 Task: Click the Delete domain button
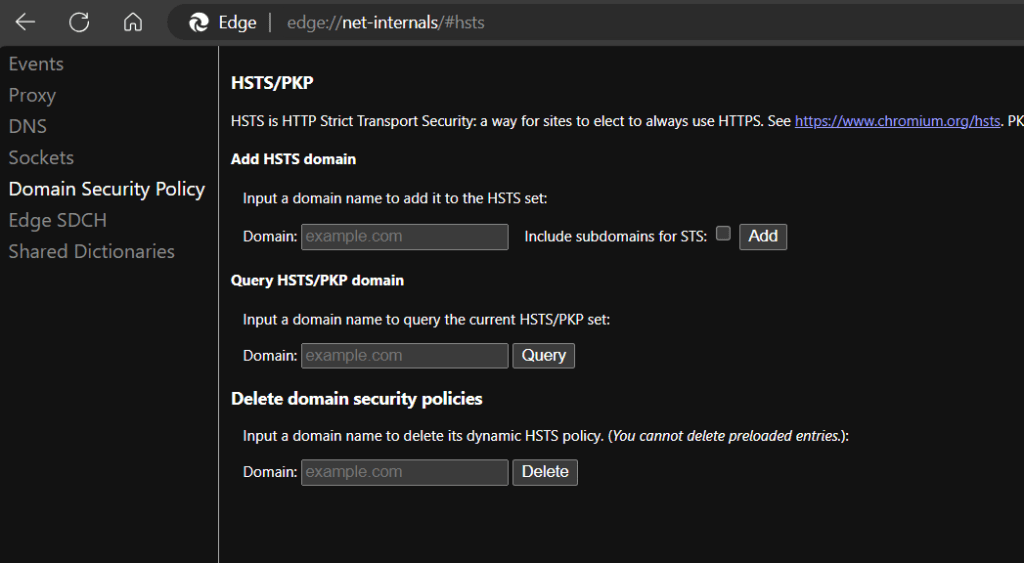click(x=545, y=472)
